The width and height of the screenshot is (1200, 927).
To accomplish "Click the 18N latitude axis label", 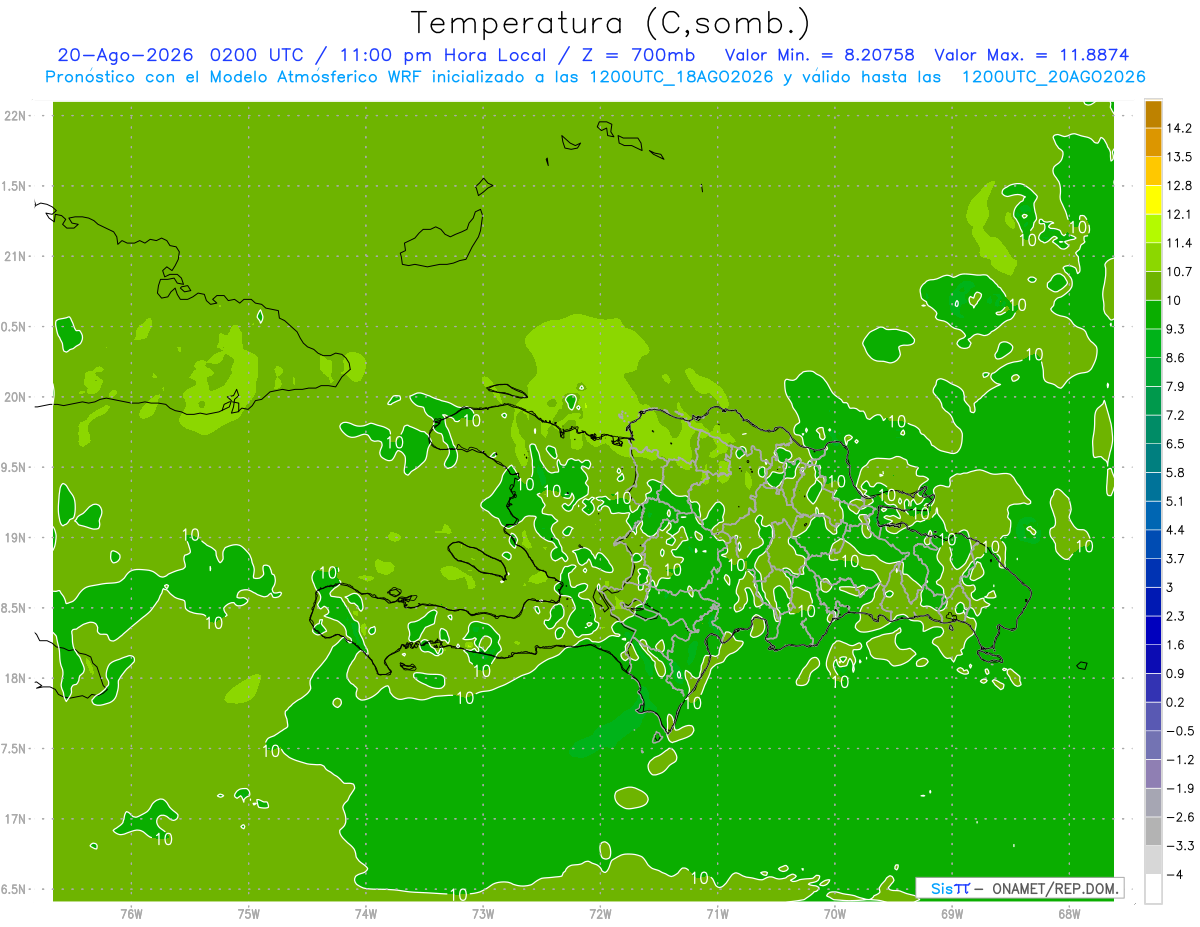I will (14, 679).
